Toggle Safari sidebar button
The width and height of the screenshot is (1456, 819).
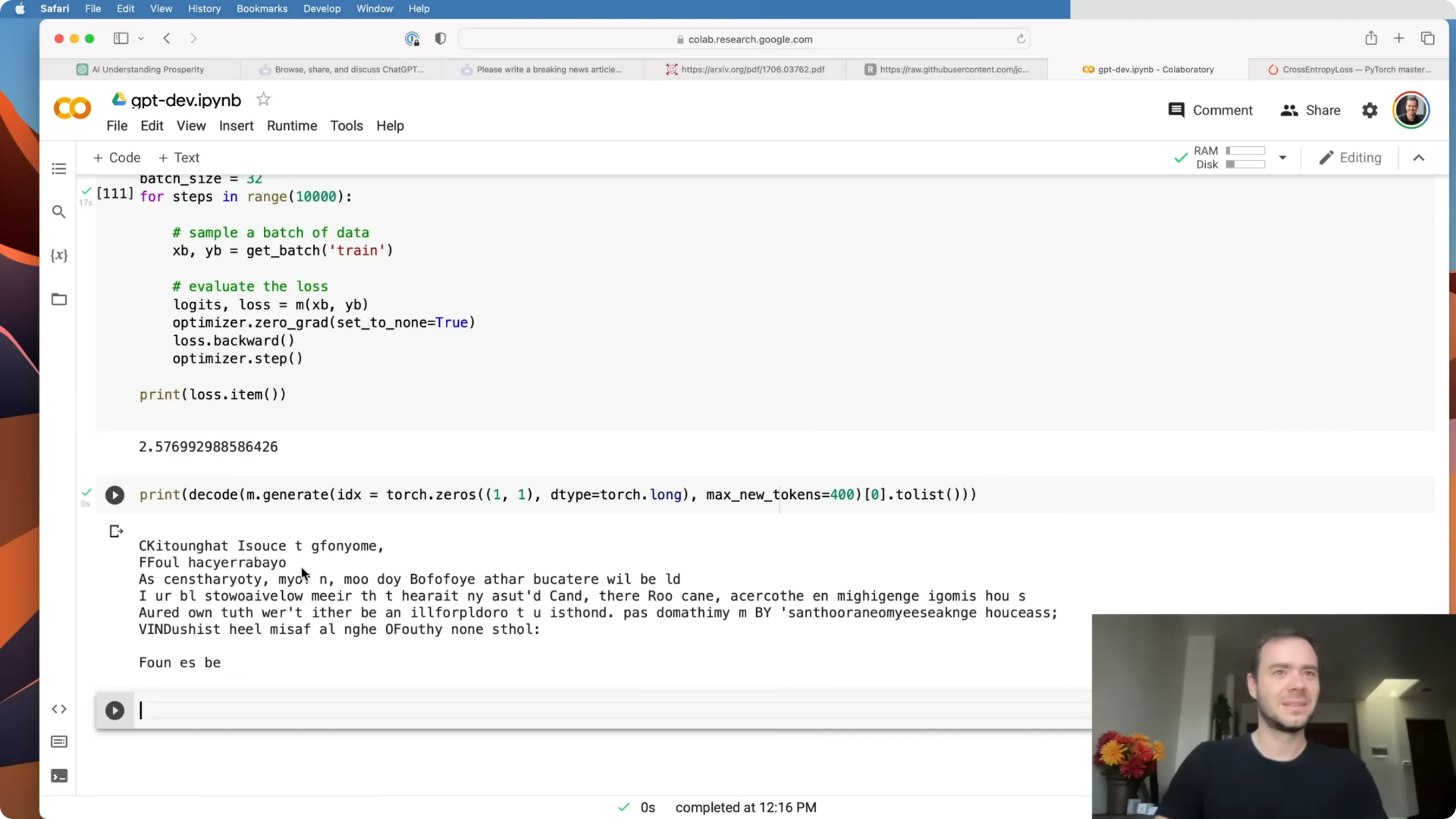[x=121, y=38]
